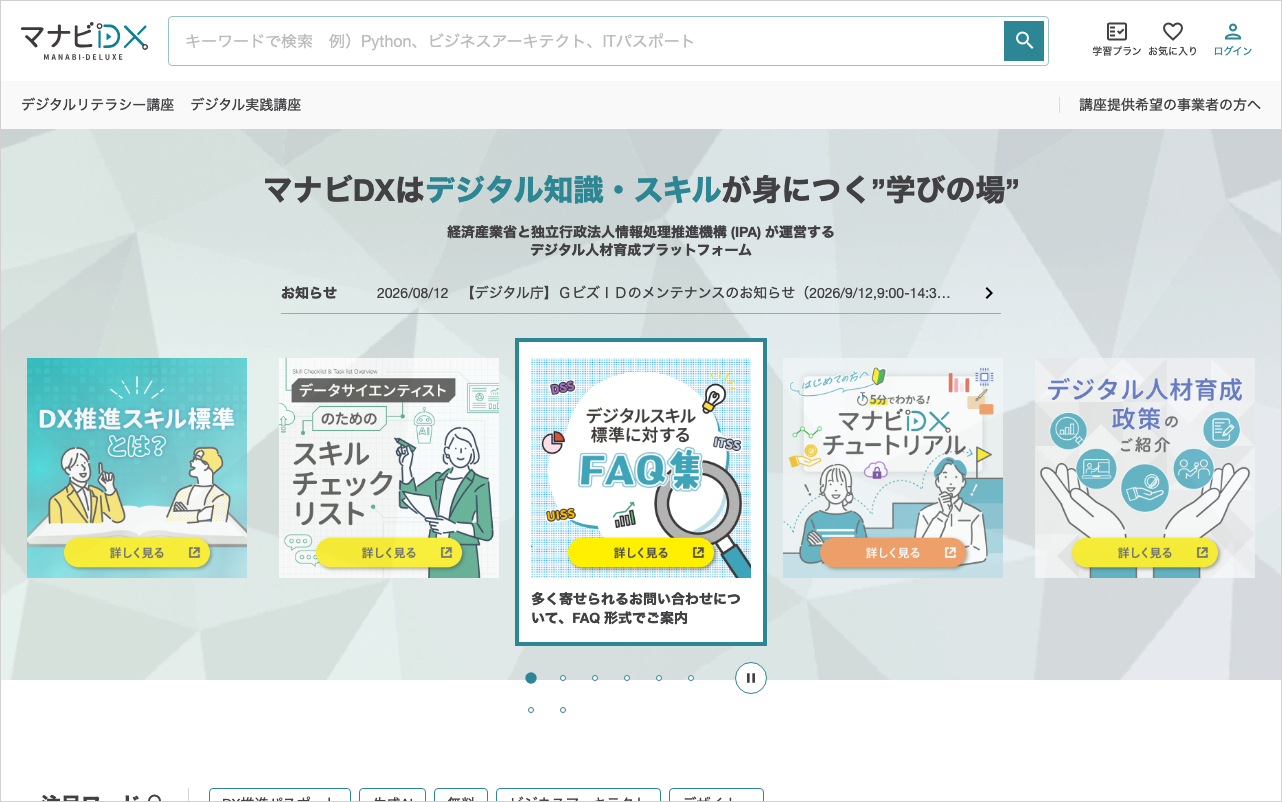
Task: Open データサイエンティスト スキルチェックリスト banner
Action: tap(389, 468)
